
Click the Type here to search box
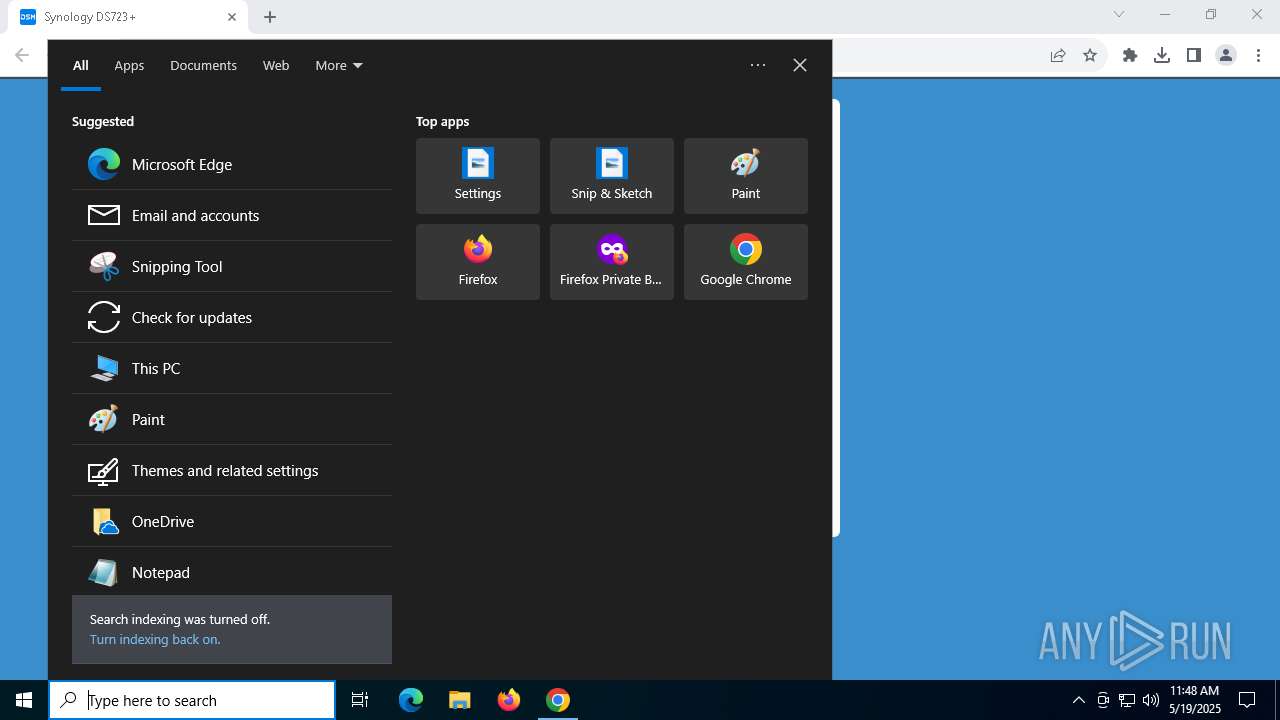click(x=192, y=700)
